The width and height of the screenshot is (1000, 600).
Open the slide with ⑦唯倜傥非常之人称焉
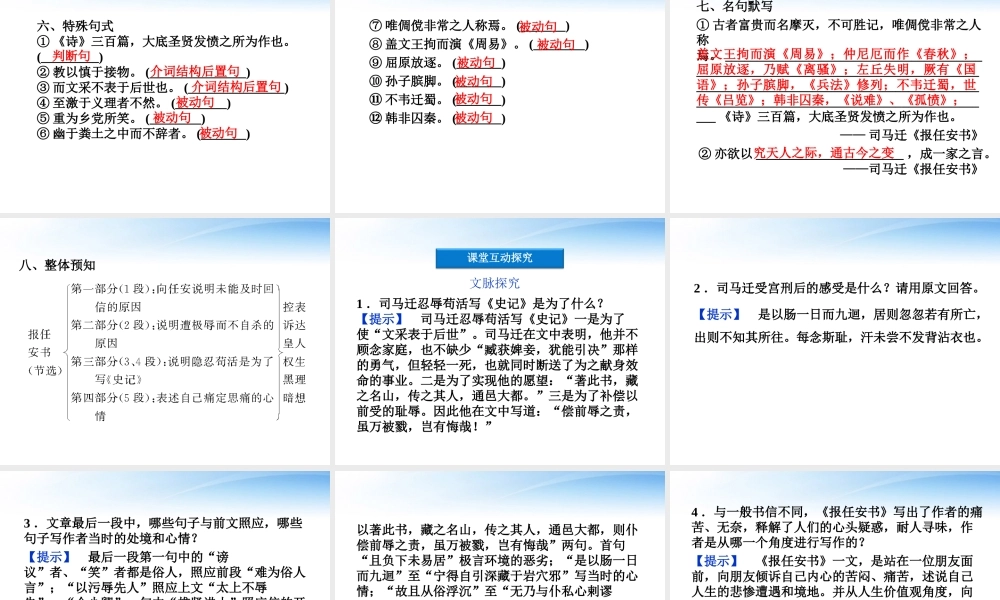tap(499, 106)
